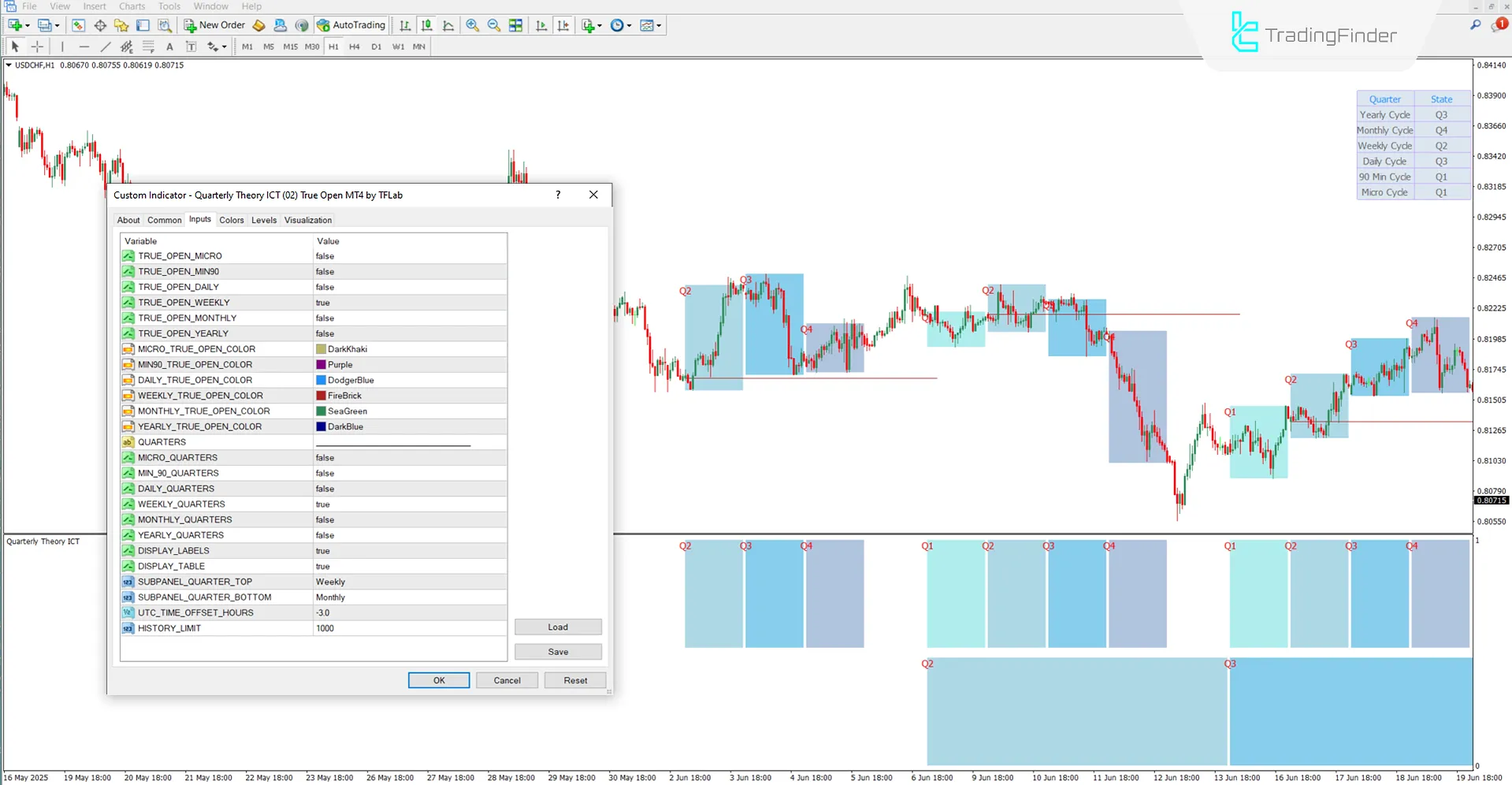The width and height of the screenshot is (1512, 785).
Task: Select the crosshair tool
Action: (37, 47)
